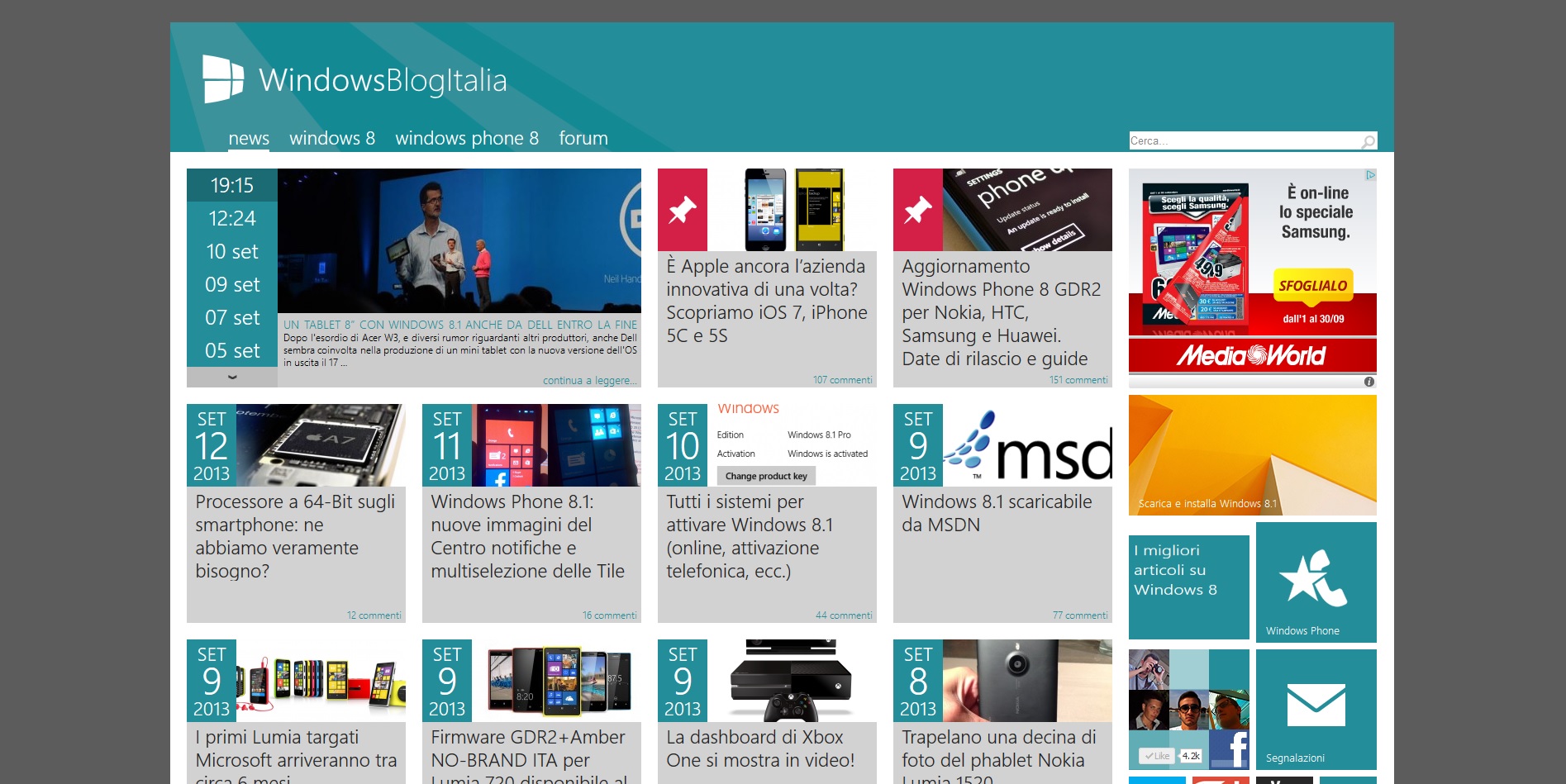This screenshot has height=784, width=1566.
Task: Open the 16 commenti link
Action: pyautogui.click(x=610, y=615)
